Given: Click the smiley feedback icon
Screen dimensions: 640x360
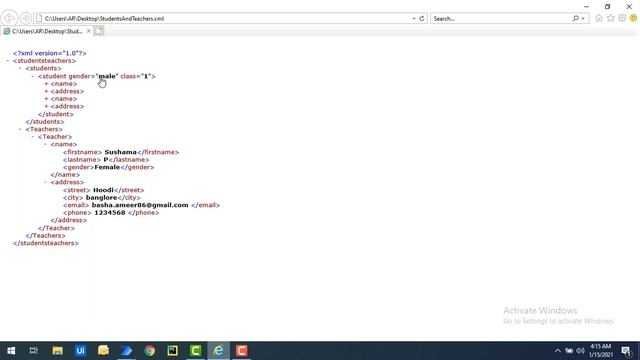Looking at the screenshot, I should point(633,18).
